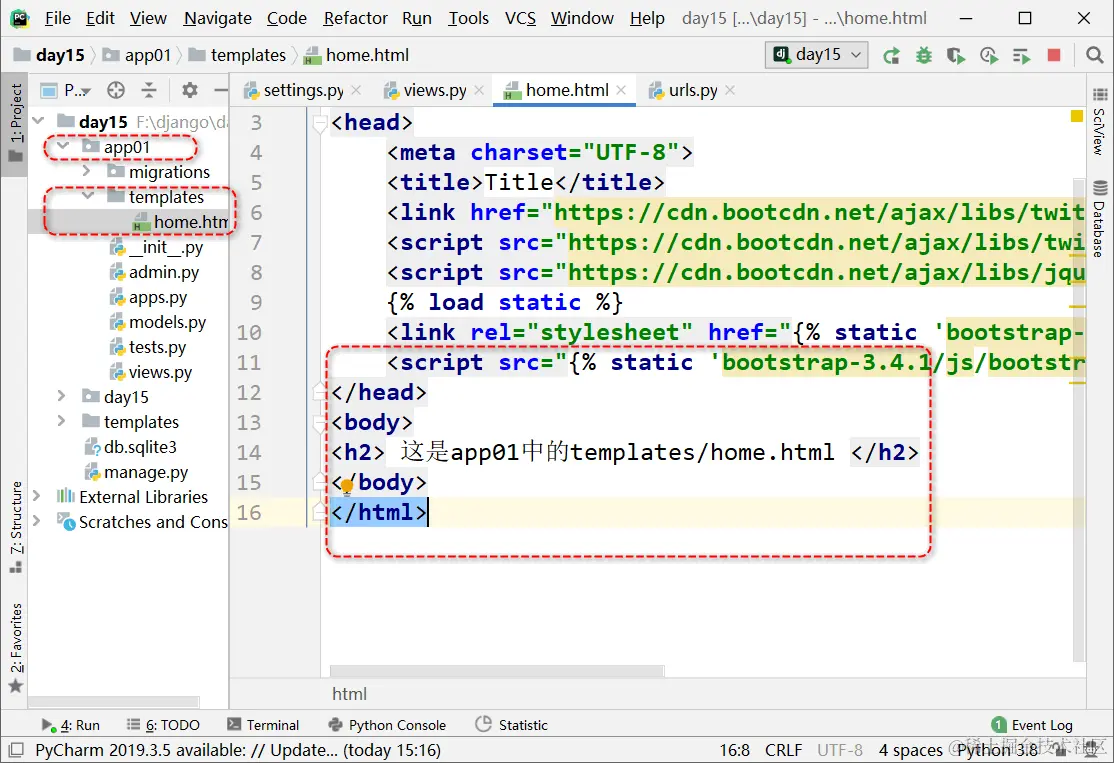Open the Structure tool window
Viewport: 1114px width, 763px height.
(x=16, y=527)
